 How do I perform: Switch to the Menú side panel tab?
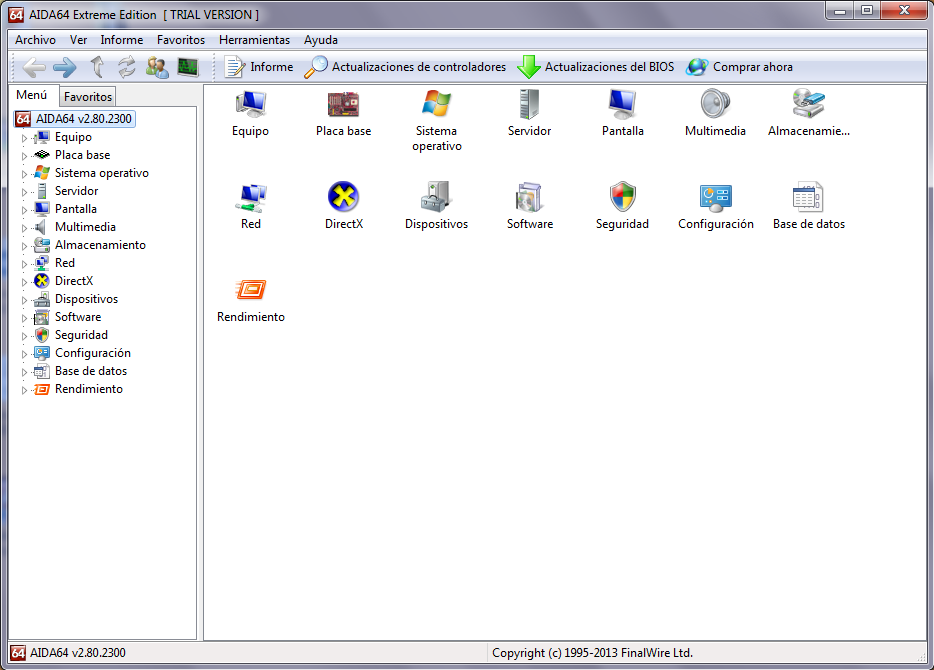pyautogui.click(x=32, y=95)
